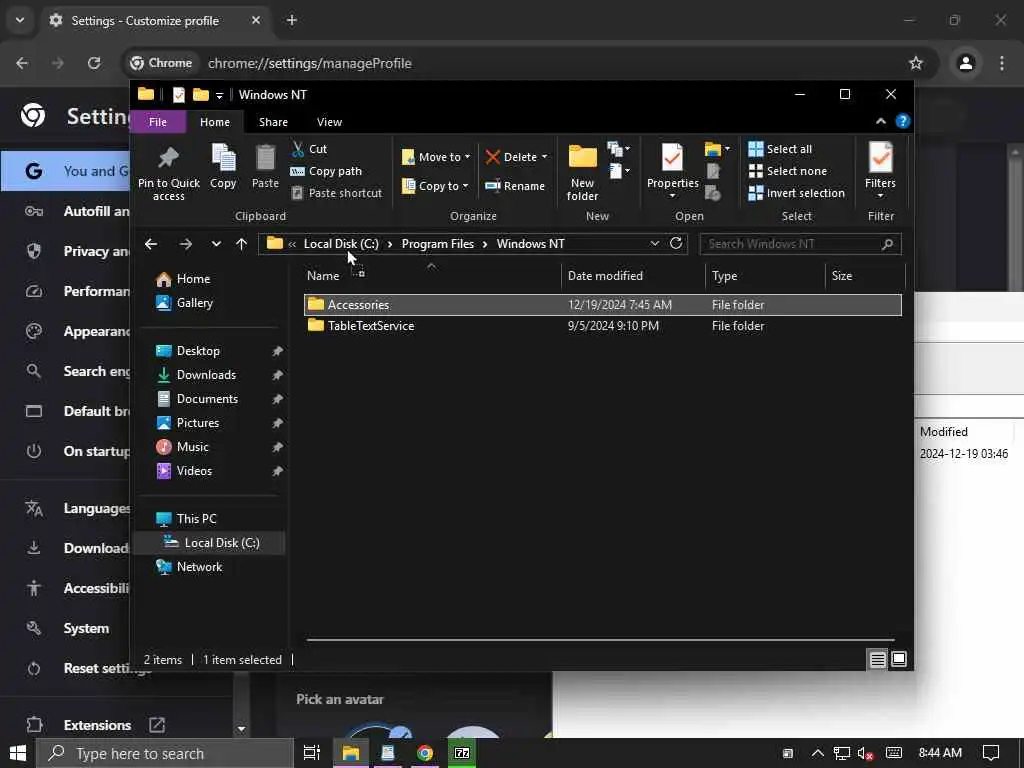
Task: Open System in Chrome settings
Action: [x=86, y=628]
